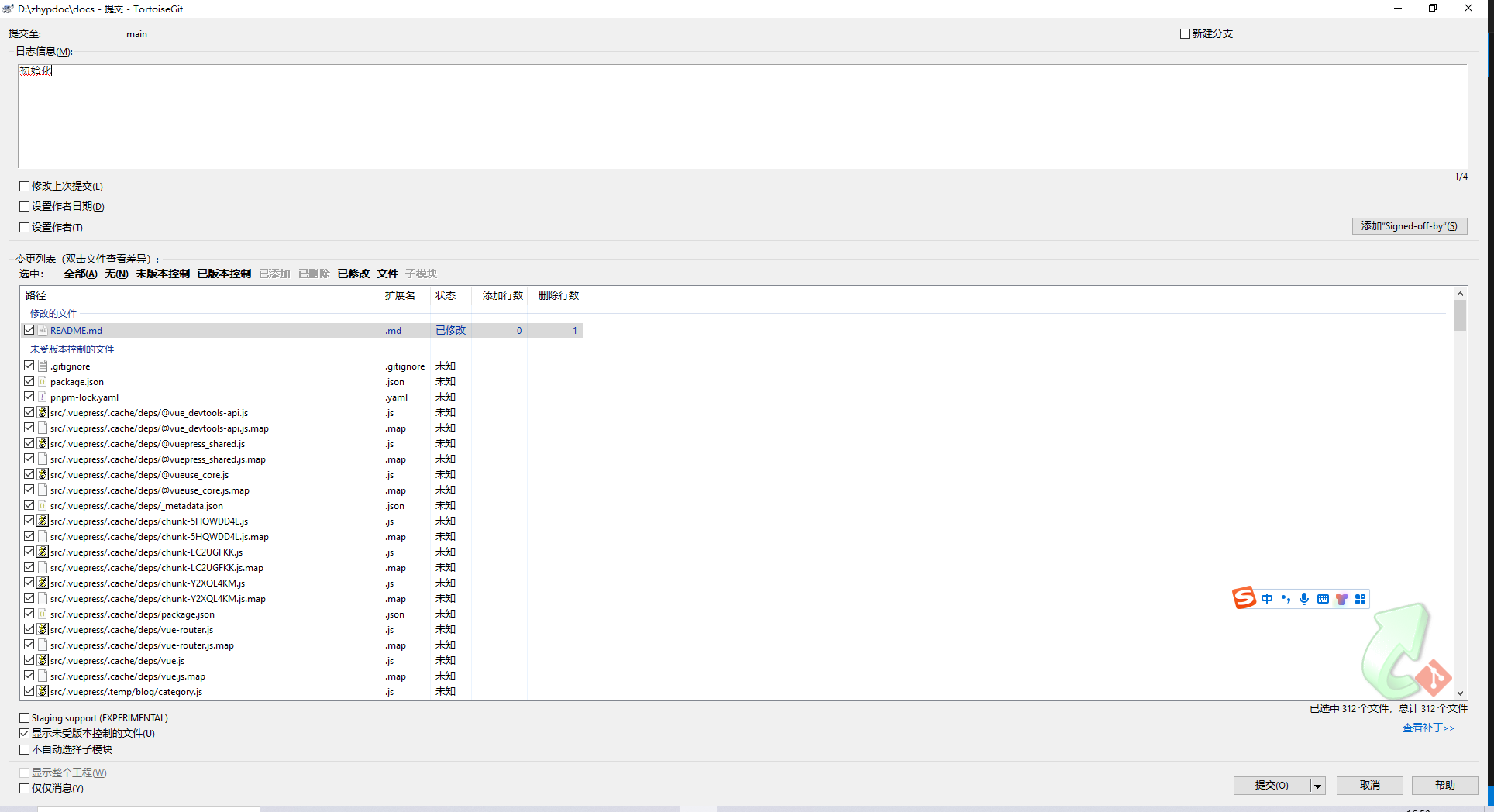
Task: Collapse the 未受版本控制的文件 group header
Action: pos(71,349)
